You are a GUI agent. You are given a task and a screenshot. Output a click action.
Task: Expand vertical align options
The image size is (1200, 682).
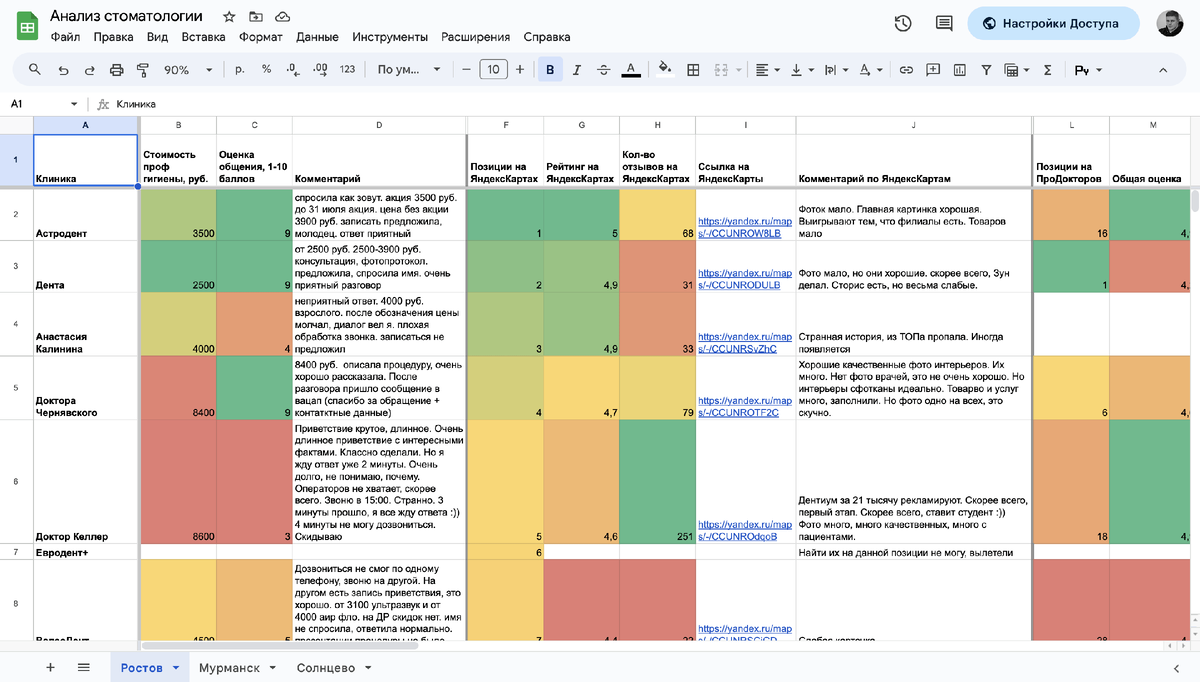802,70
